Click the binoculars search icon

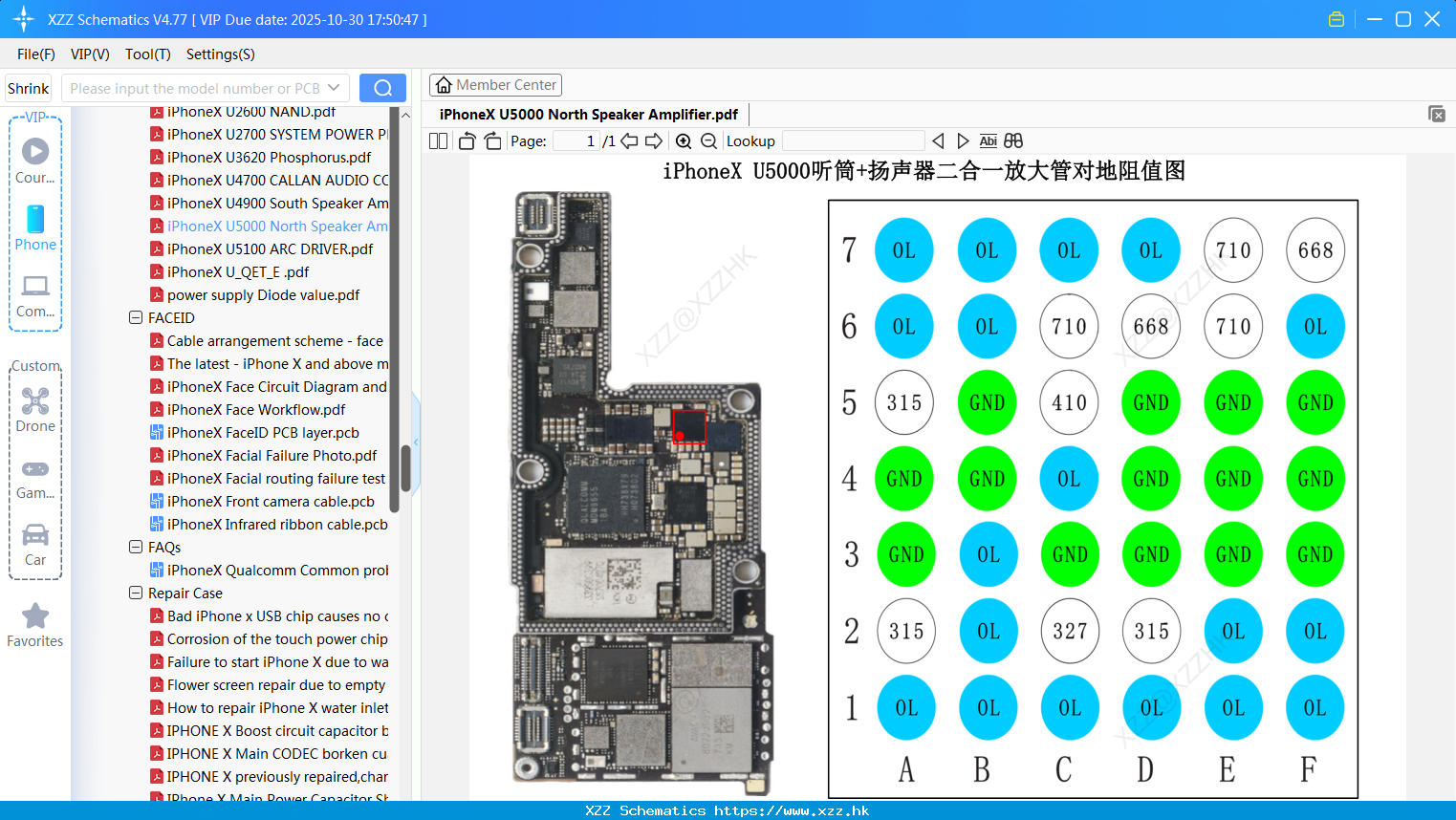tap(1013, 141)
